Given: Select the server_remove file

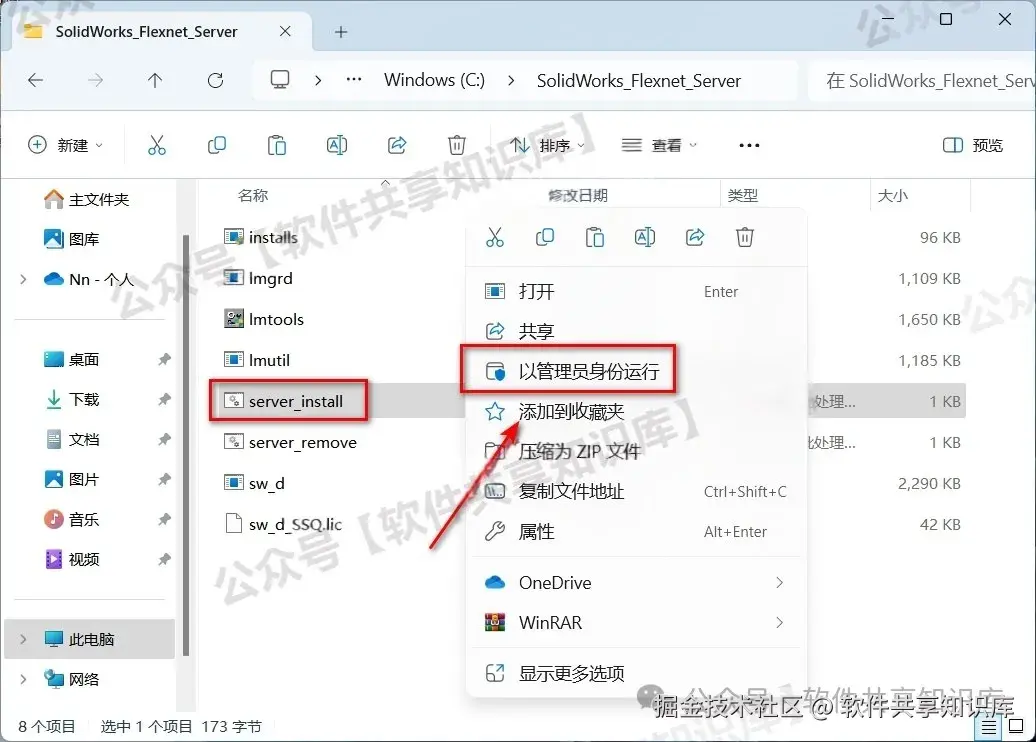Looking at the screenshot, I should (x=291, y=442).
